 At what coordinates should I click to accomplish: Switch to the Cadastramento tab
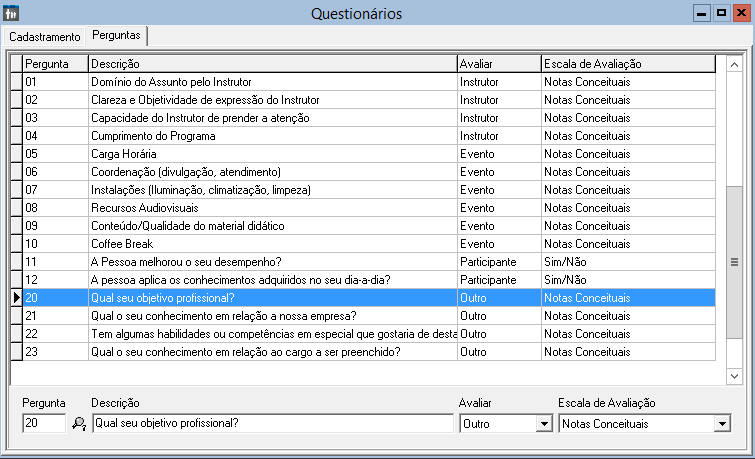[x=44, y=36]
